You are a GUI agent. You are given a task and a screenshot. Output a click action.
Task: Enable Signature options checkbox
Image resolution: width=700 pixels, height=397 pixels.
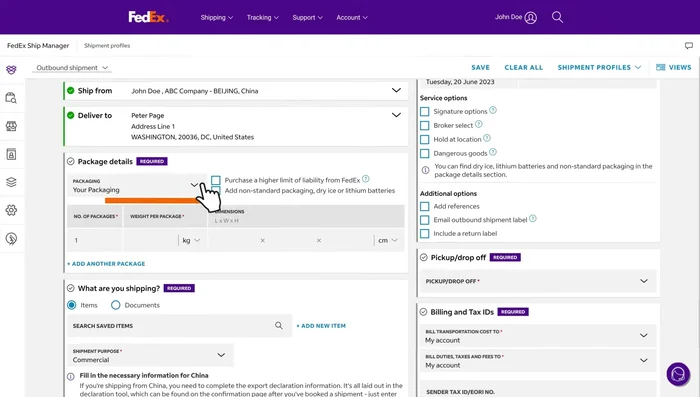[425, 111]
